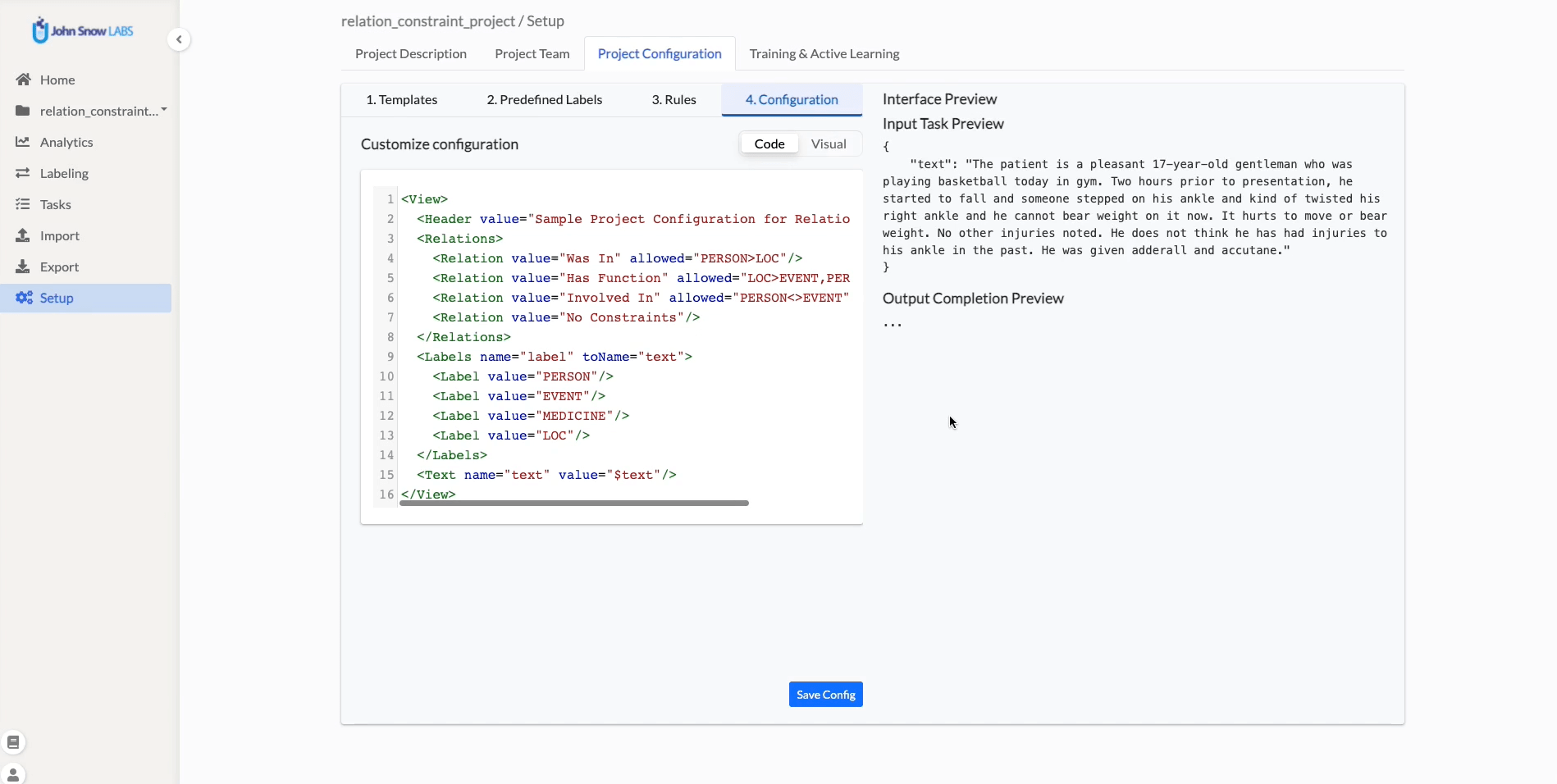Image resolution: width=1557 pixels, height=784 pixels.
Task: Switch to Project Description tab
Action: click(x=411, y=53)
